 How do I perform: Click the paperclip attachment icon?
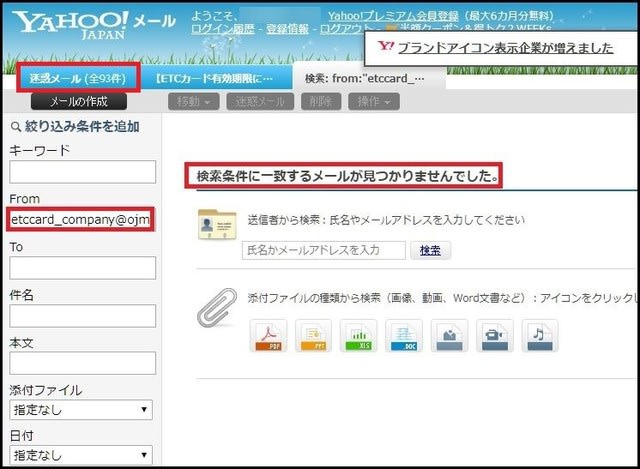[217, 308]
